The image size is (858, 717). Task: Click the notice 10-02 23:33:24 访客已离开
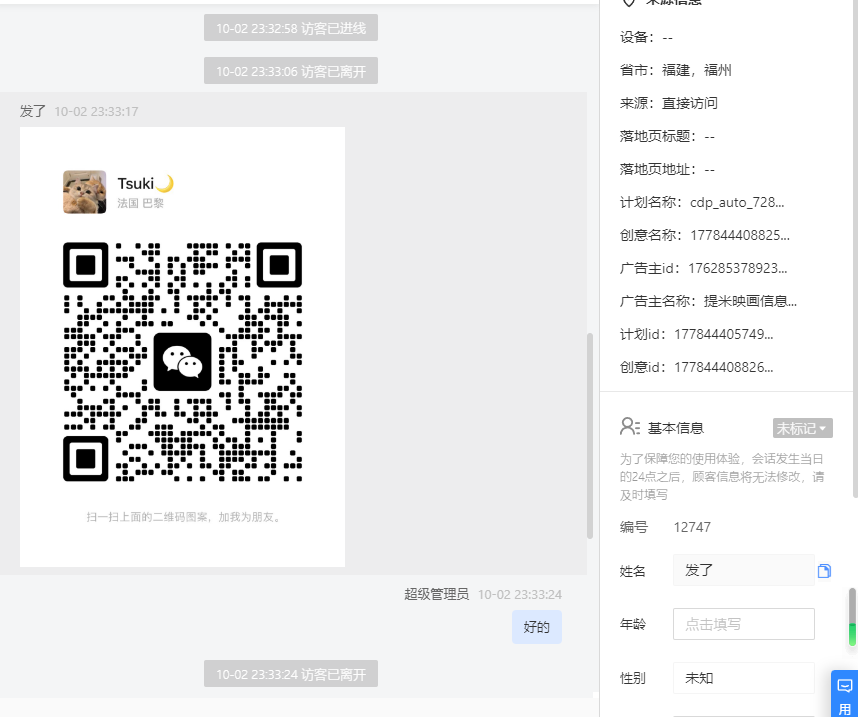pos(291,674)
